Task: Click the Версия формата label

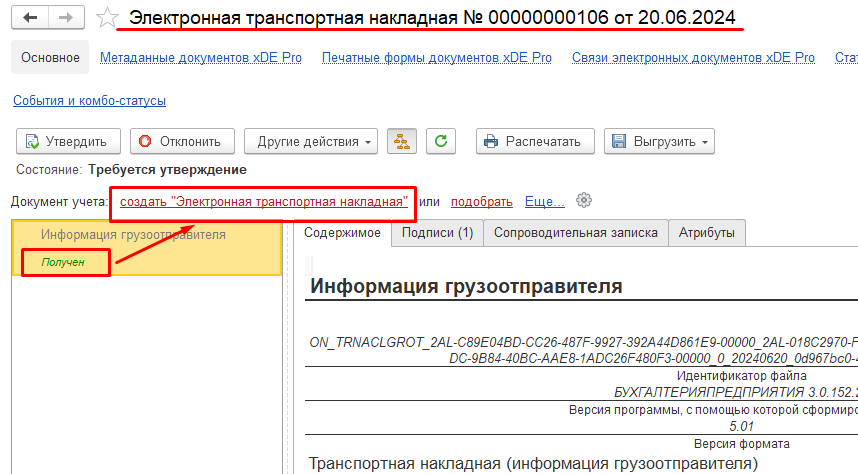Action: point(741,443)
